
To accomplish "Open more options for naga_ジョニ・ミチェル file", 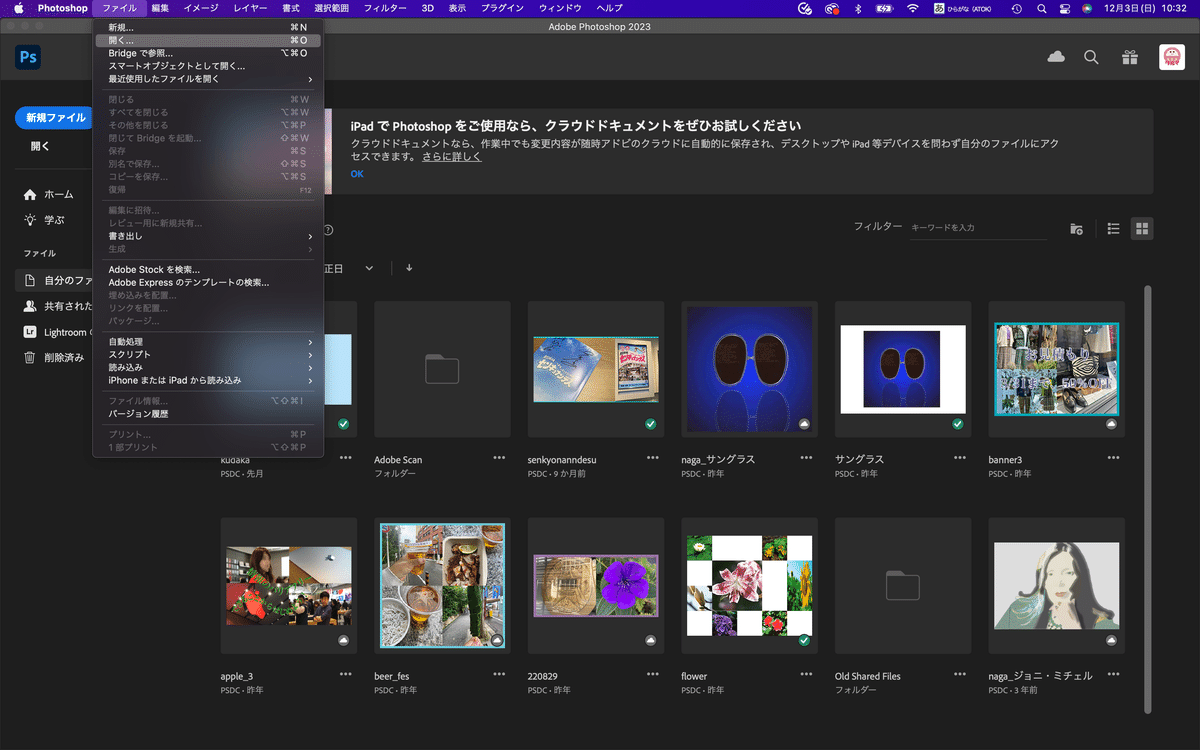I will pyautogui.click(x=1113, y=674).
